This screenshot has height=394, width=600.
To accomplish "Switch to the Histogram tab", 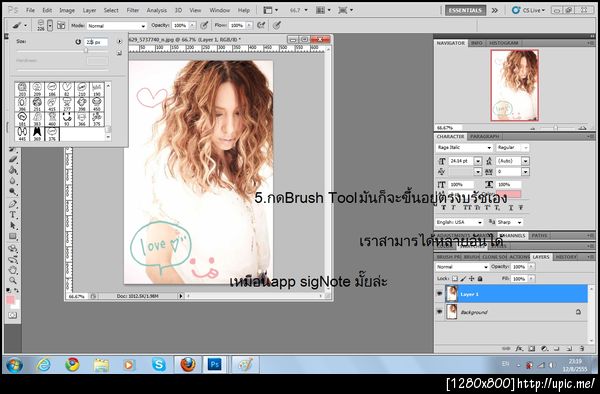I will click(504, 43).
